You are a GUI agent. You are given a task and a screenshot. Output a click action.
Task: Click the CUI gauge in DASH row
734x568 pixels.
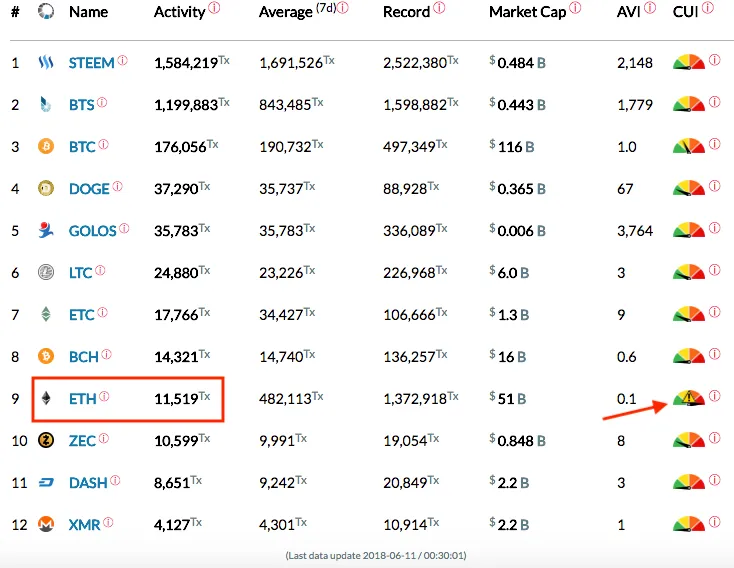click(689, 482)
